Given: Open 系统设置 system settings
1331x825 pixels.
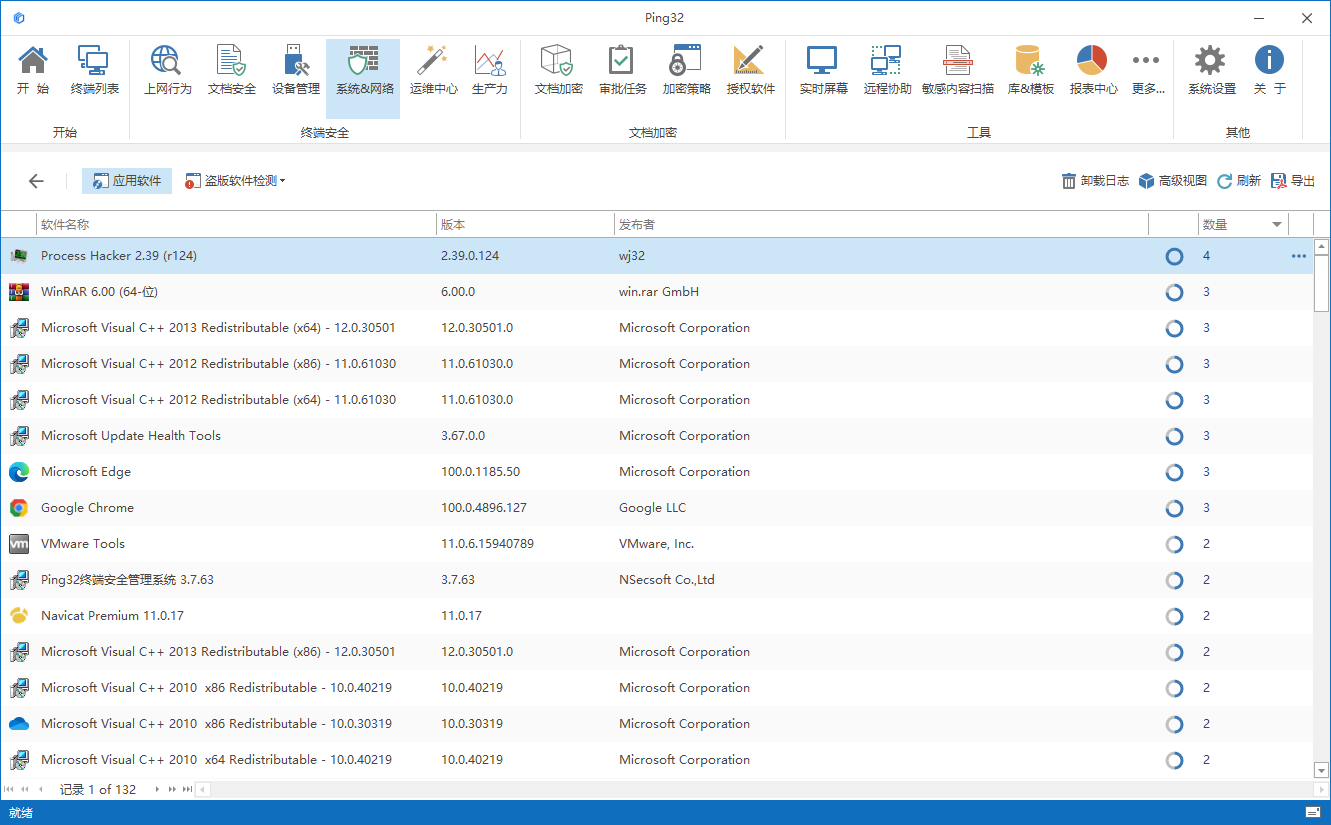Looking at the screenshot, I should tap(1211, 71).
